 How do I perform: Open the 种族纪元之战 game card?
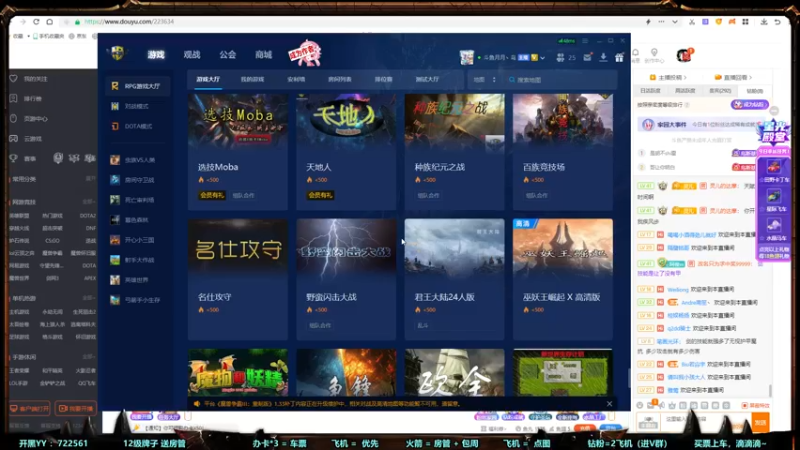454,152
